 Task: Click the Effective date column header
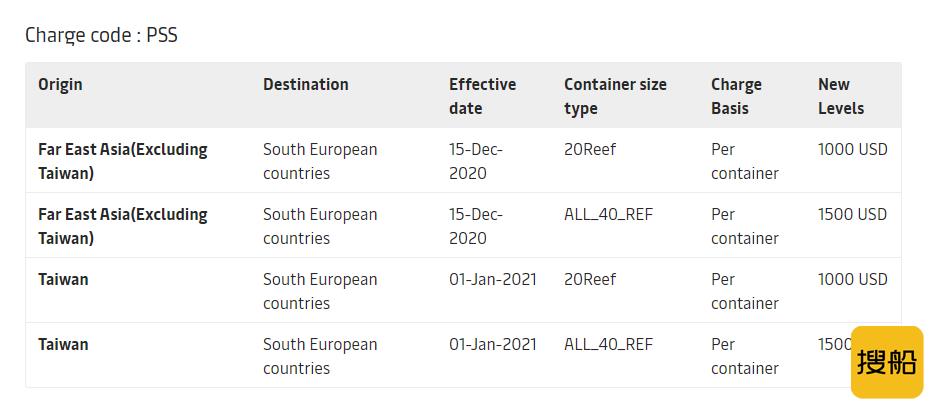482,96
